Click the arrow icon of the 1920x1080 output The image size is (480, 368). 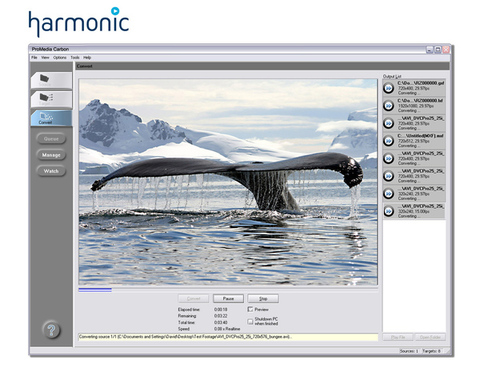click(388, 106)
